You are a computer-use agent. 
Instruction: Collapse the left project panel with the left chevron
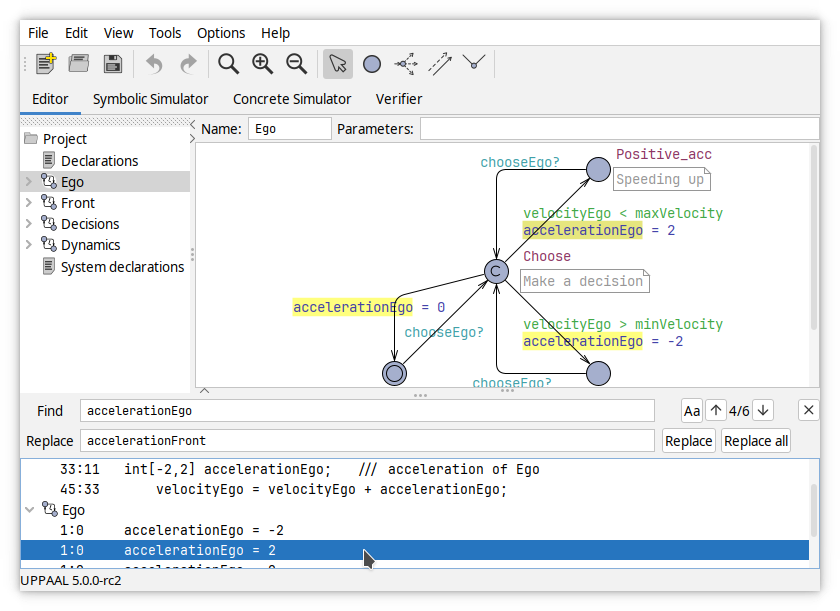click(193, 125)
